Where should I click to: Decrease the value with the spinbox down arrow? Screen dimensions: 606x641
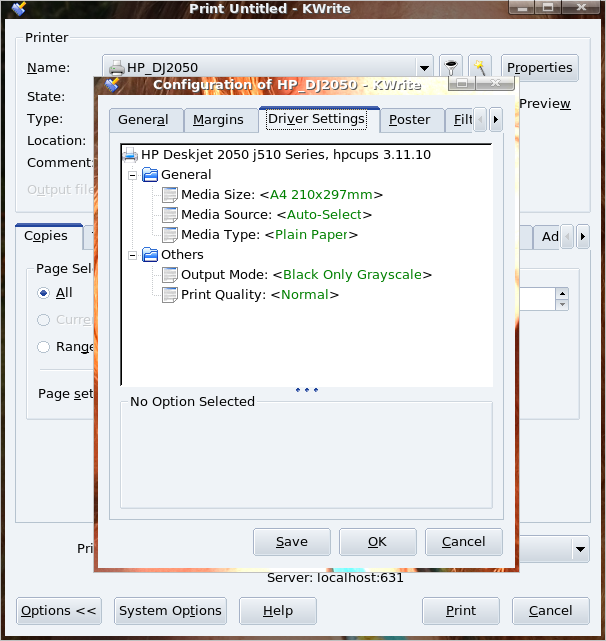562,305
